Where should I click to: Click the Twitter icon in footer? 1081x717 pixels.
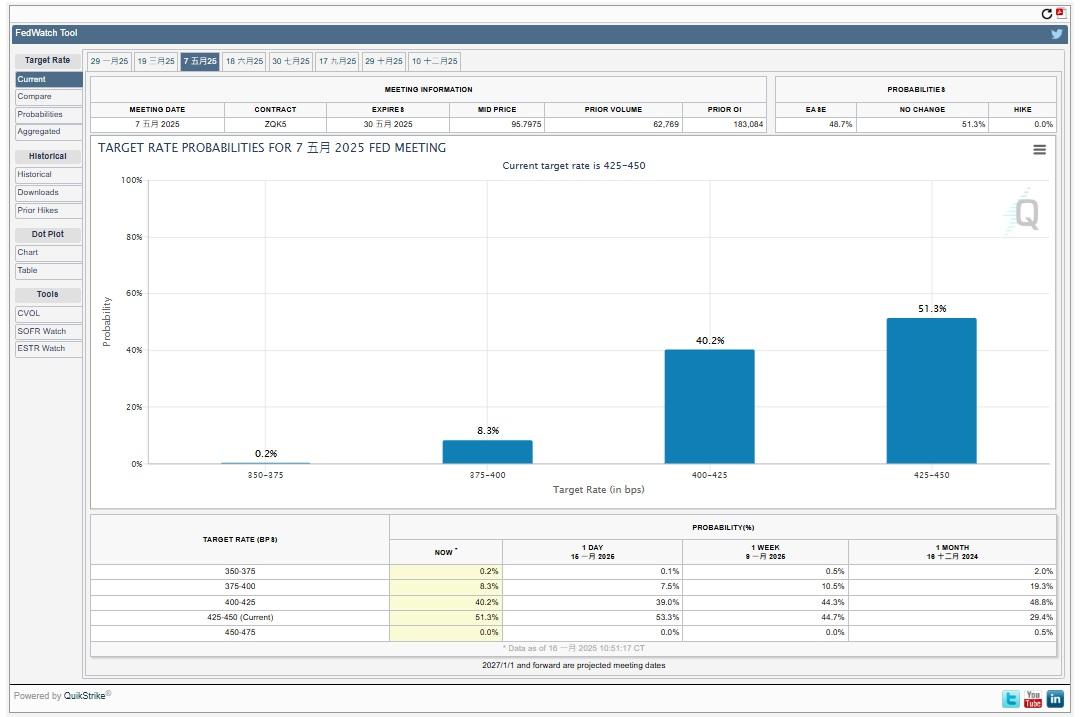(x=1011, y=699)
